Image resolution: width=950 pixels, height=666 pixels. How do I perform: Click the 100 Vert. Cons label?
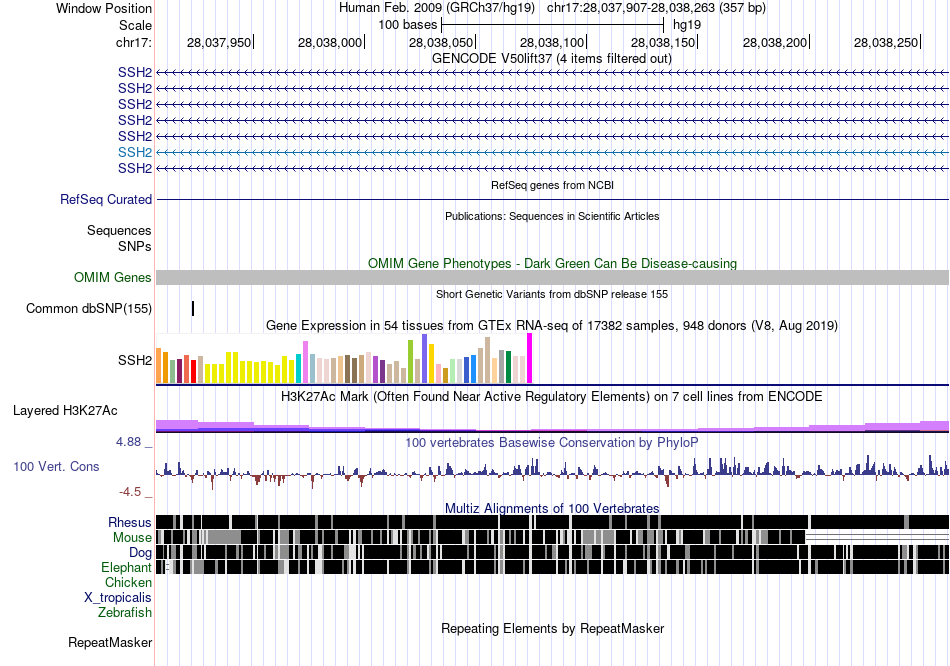[56, 467]
